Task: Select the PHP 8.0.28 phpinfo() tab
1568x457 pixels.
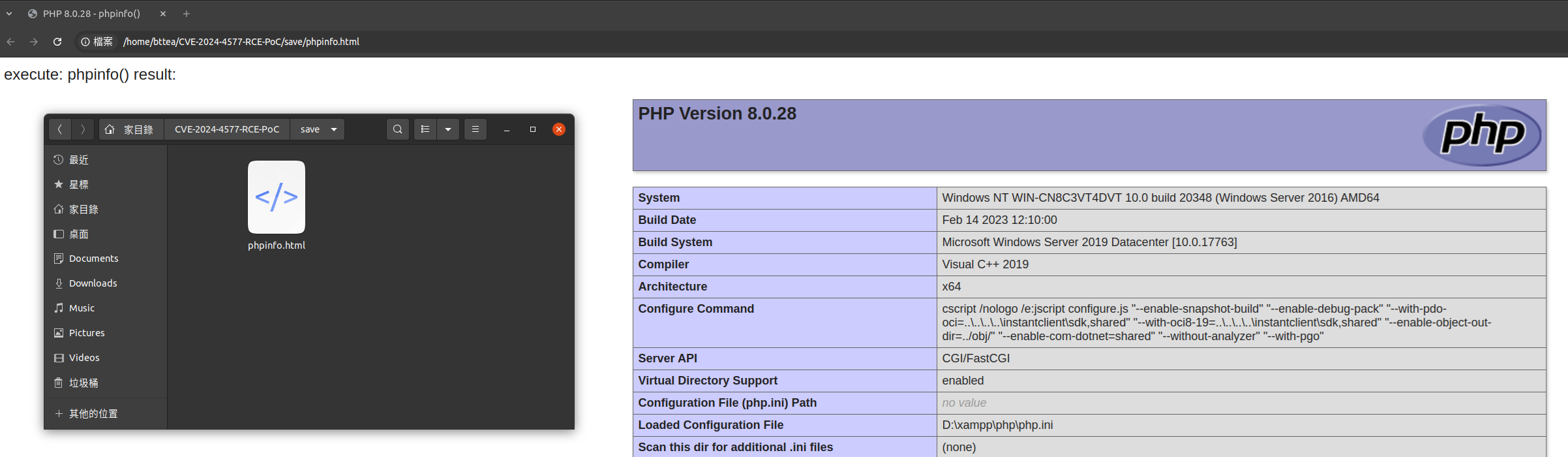Action: click(91, 14)
